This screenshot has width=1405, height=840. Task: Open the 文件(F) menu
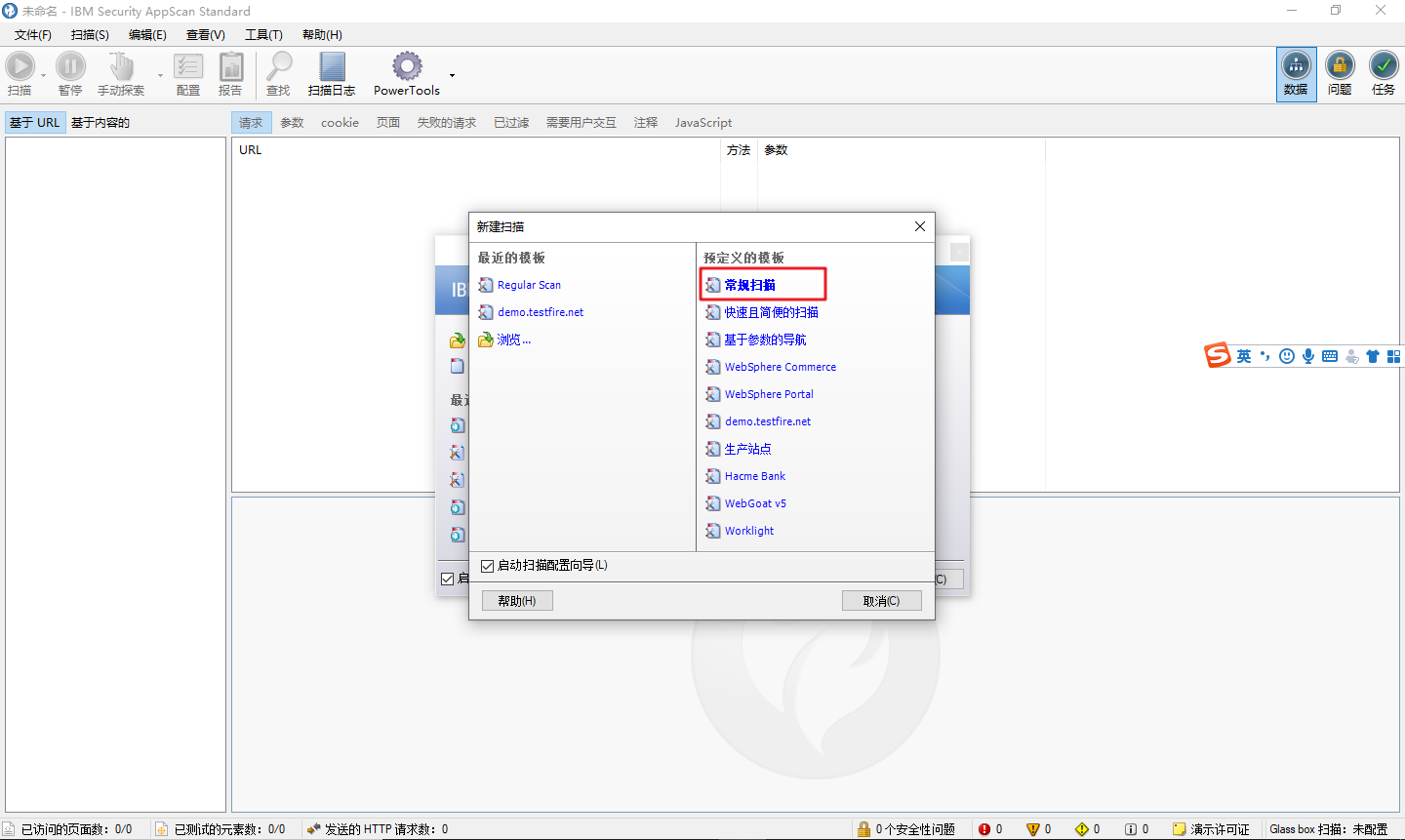coord(33,35)
